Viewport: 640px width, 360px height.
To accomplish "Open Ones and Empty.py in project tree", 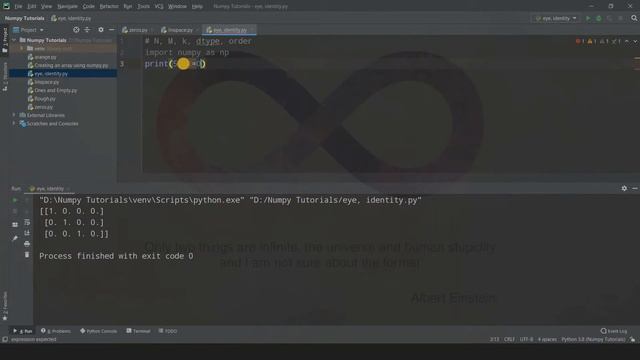I will click(56, 91).
